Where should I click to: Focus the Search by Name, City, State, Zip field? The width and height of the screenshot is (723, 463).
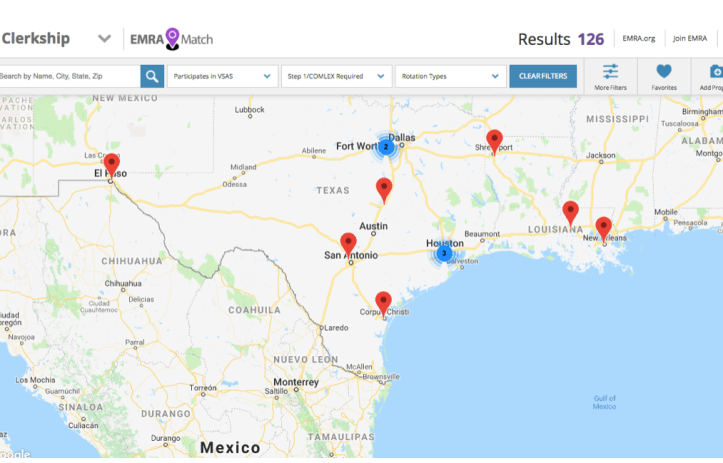coord(69,76)
